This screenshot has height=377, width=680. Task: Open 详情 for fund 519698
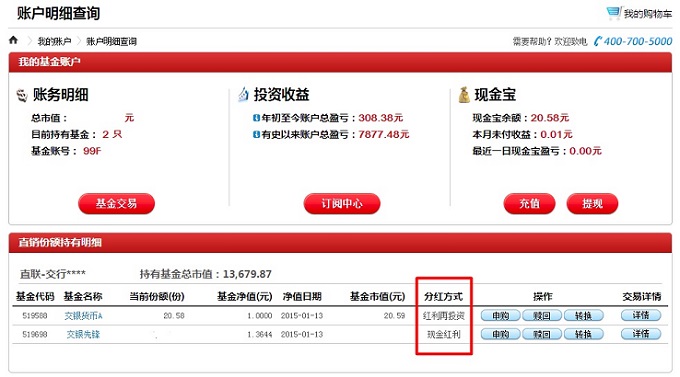coord(641,334)
